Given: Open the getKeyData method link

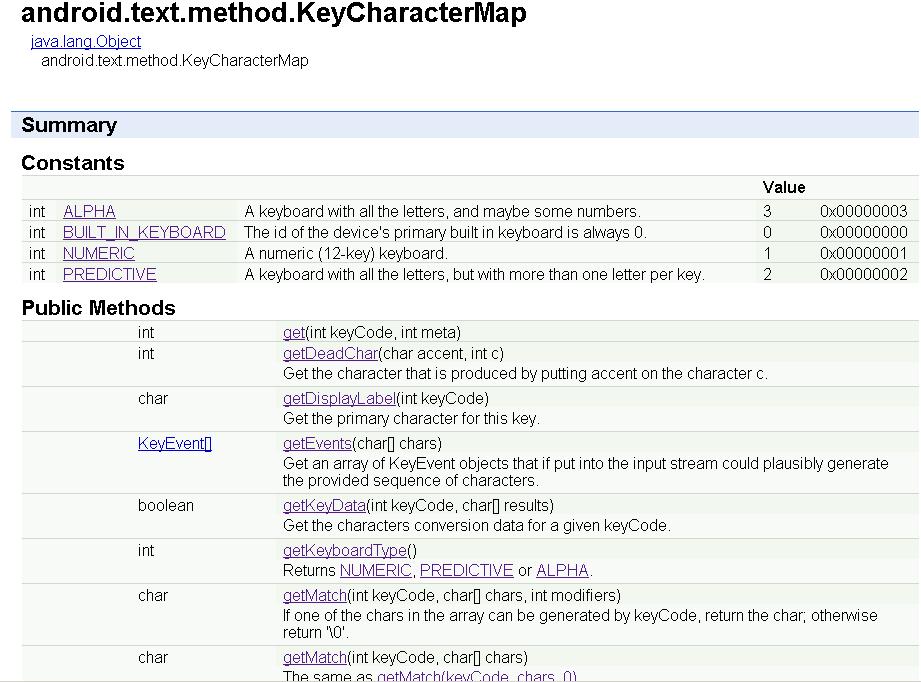Looking at the screenshot, I should point(324,506).
